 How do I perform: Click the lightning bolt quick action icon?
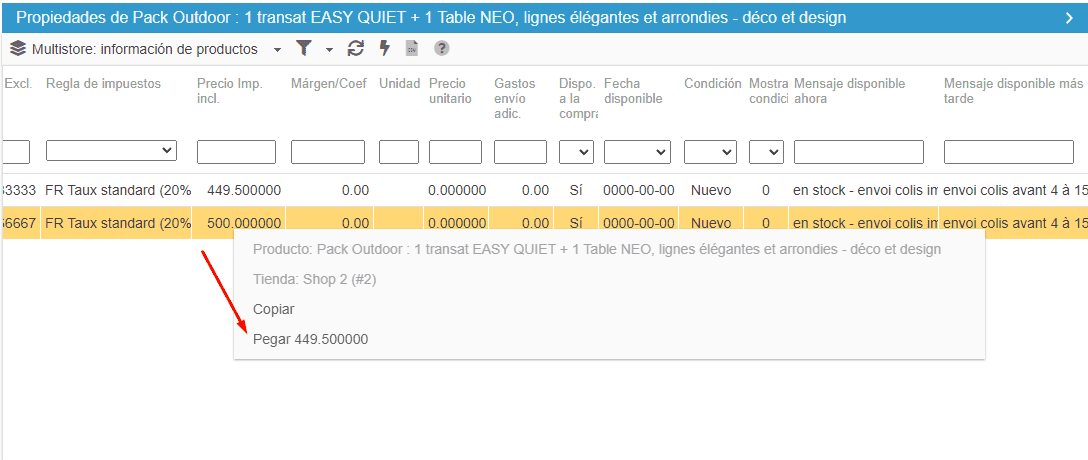(x=385, y=49)
